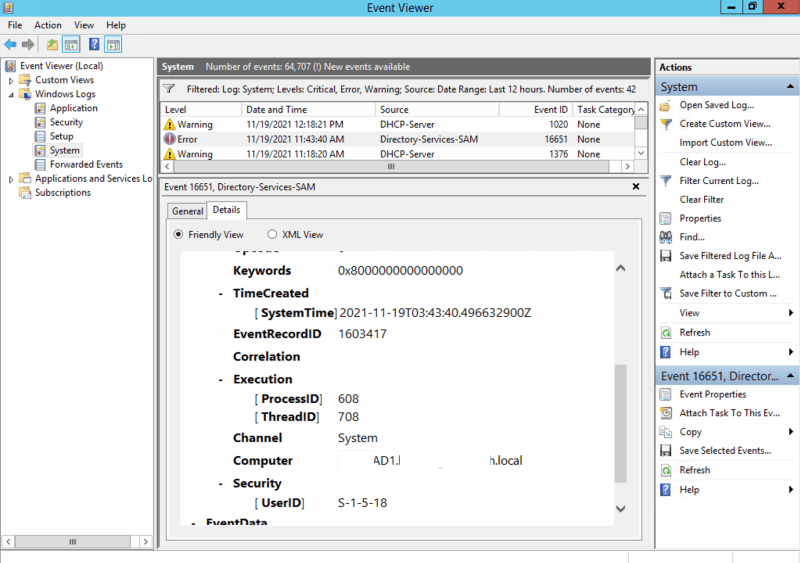Click the event details vertical scrollbar thumb
This screenshot has width=800, height=563.
click(x=620, y=423)
